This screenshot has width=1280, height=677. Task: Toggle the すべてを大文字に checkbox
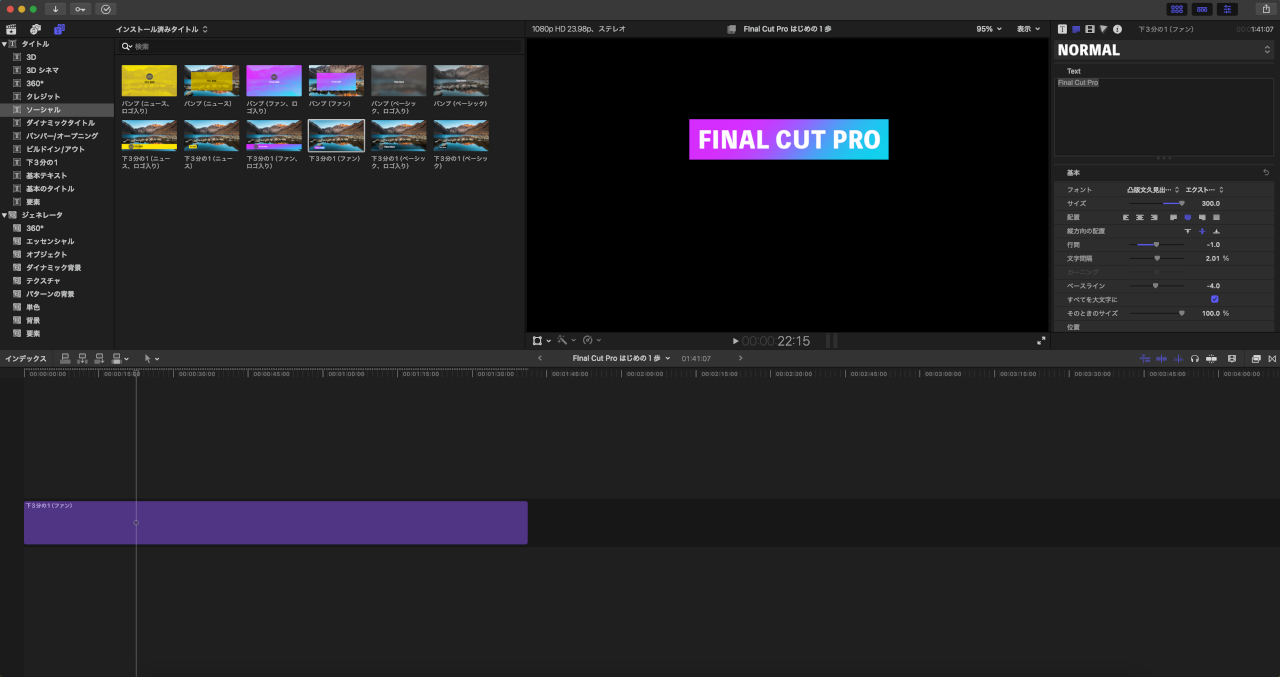point(1214,299)
